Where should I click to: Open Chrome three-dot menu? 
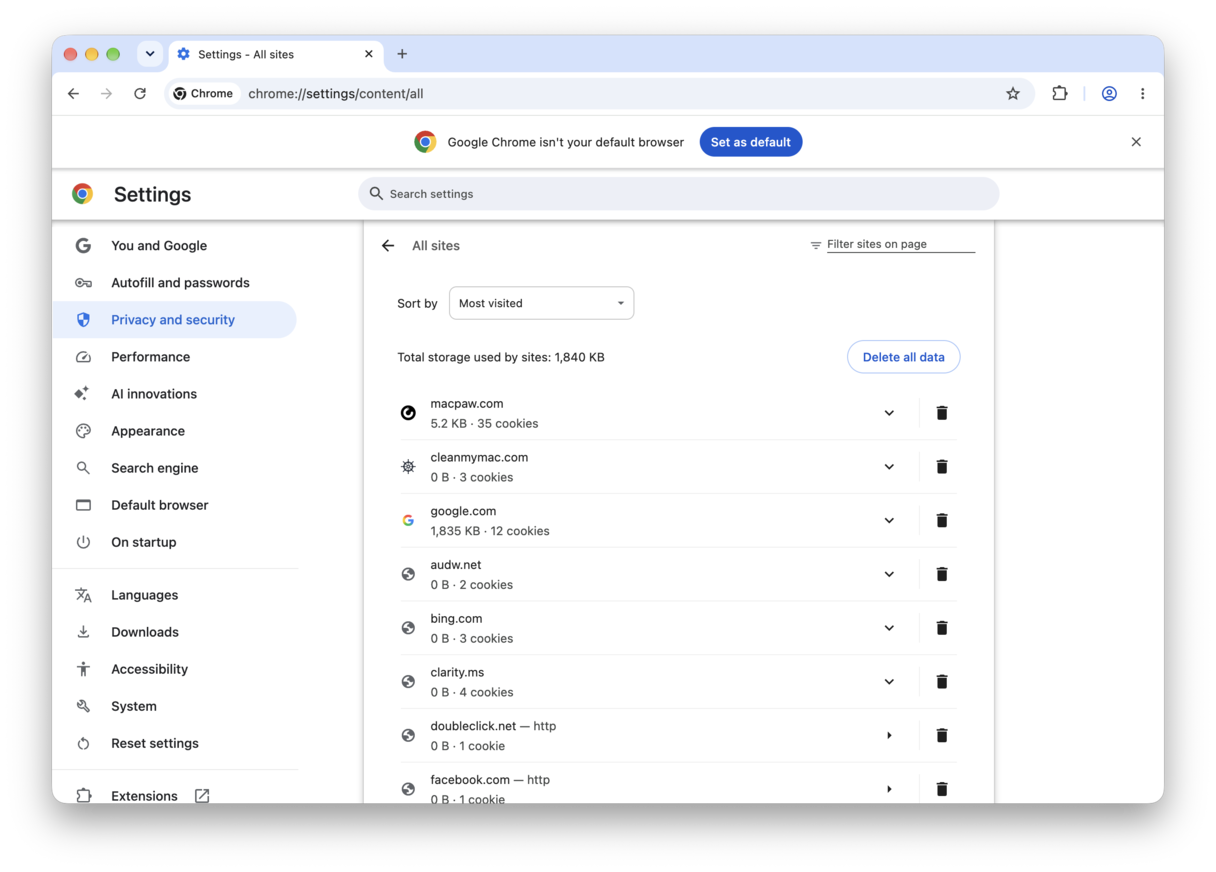(x=1142, y=94)
